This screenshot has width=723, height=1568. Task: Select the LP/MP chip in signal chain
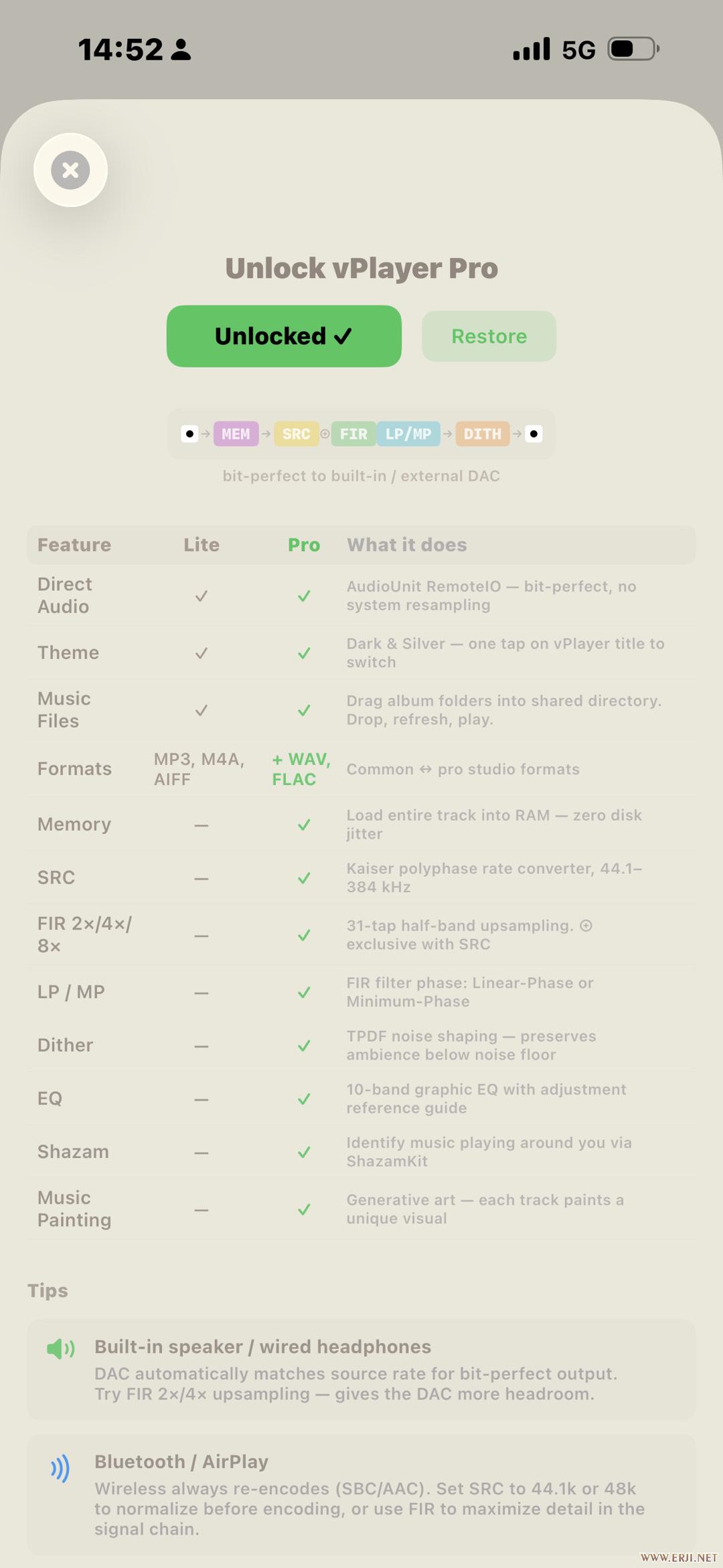click(408, 434)
